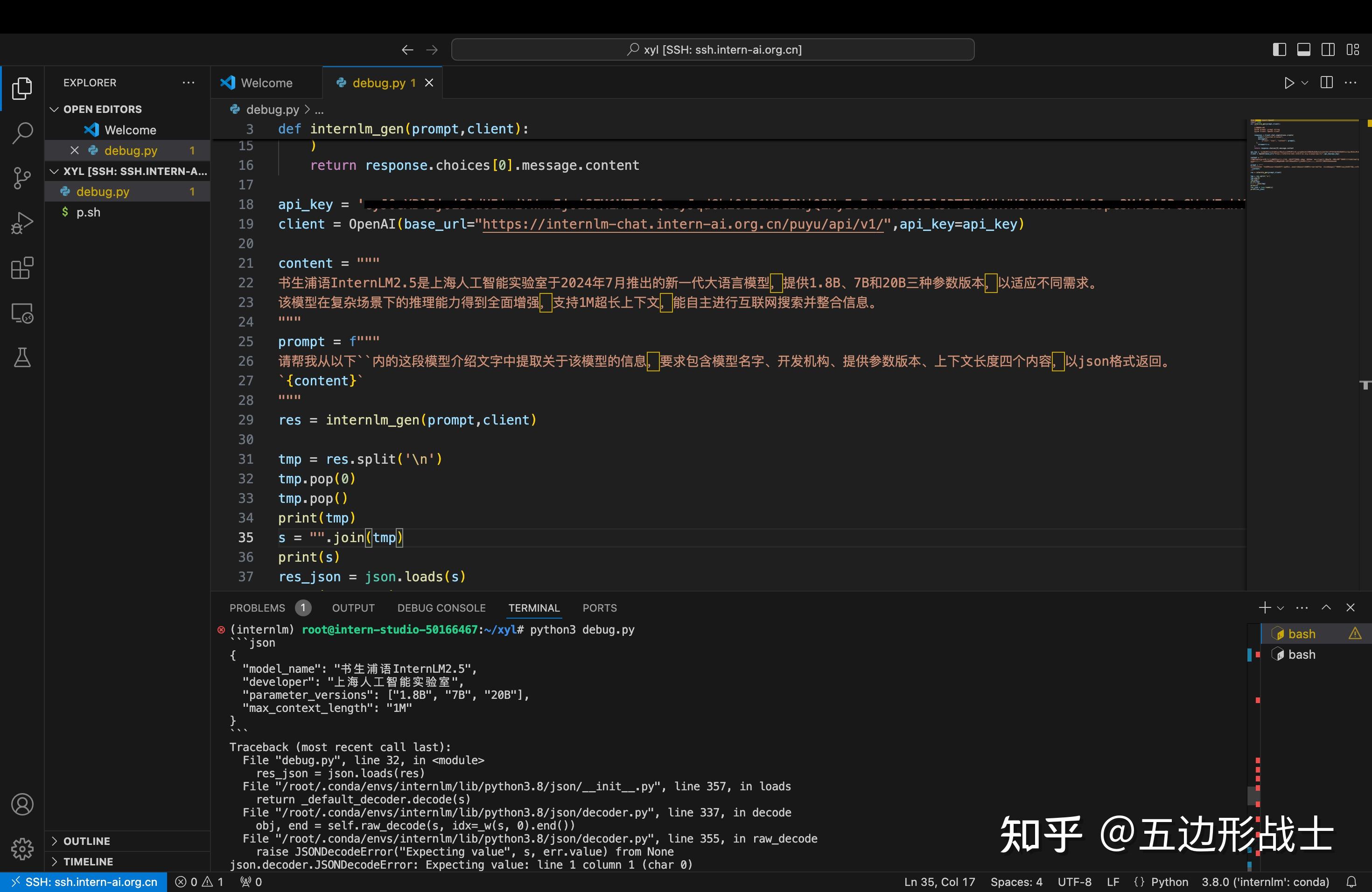Close the debug.py editor tab
The image size is (1372, 892).
point(429,83)
